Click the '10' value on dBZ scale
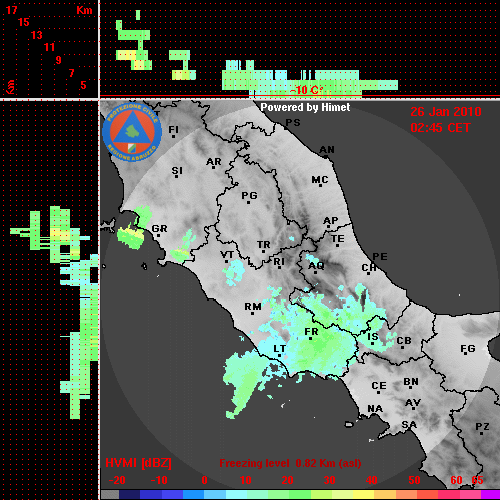 (x=246, y=480)
